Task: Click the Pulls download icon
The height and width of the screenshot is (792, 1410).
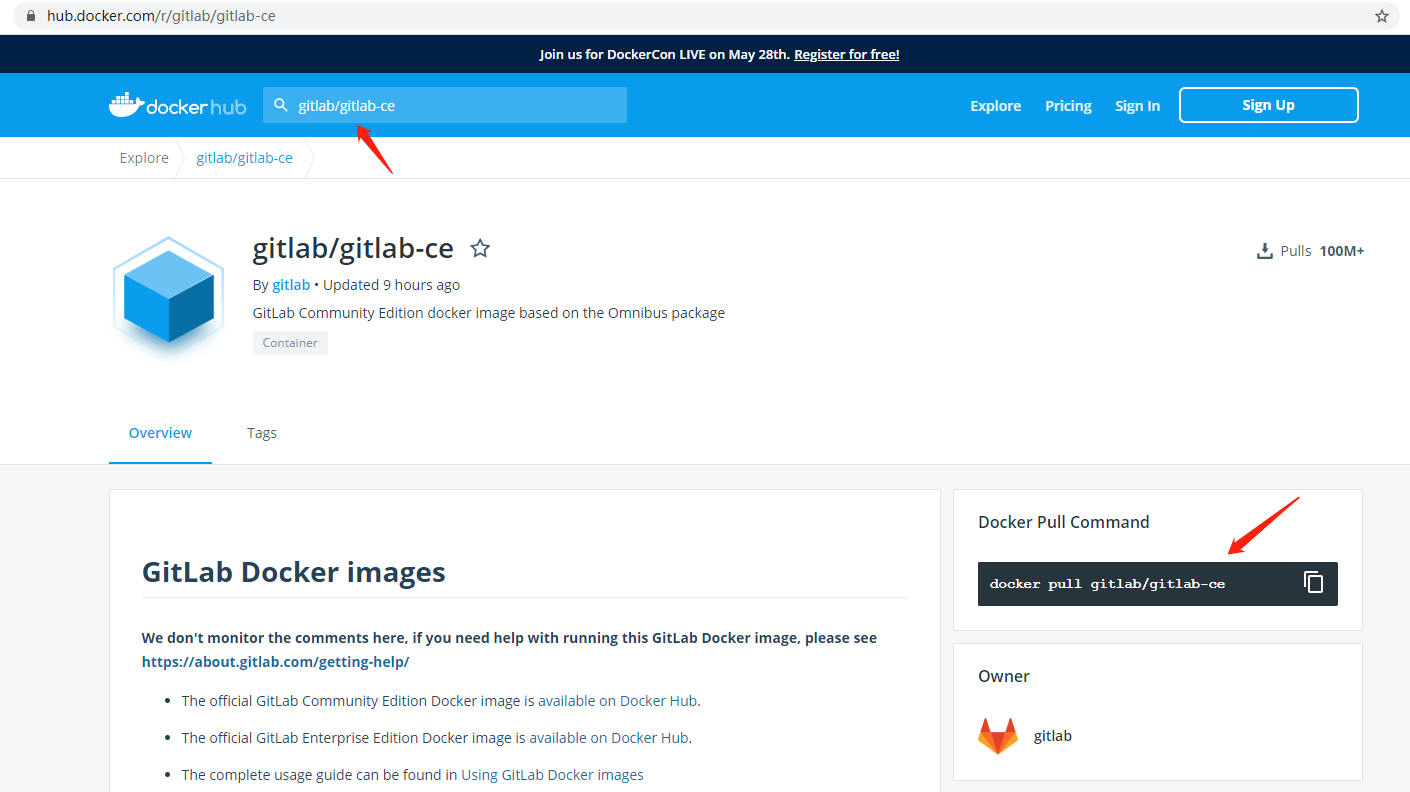Action: (x=1264, y=251)
